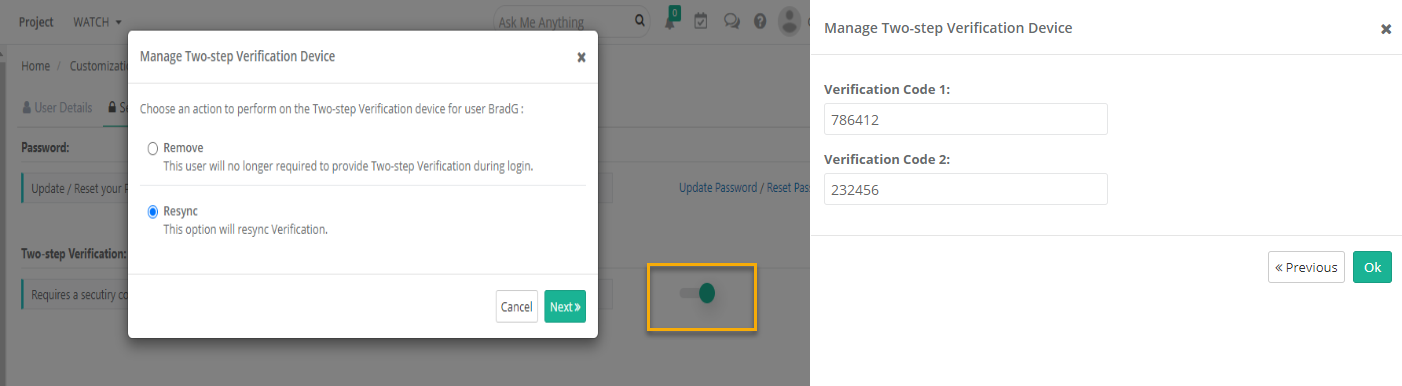The width and height of the screenshot is (1402, 386).
Task: Click the search magnifier icon
Action: (639, 21)
